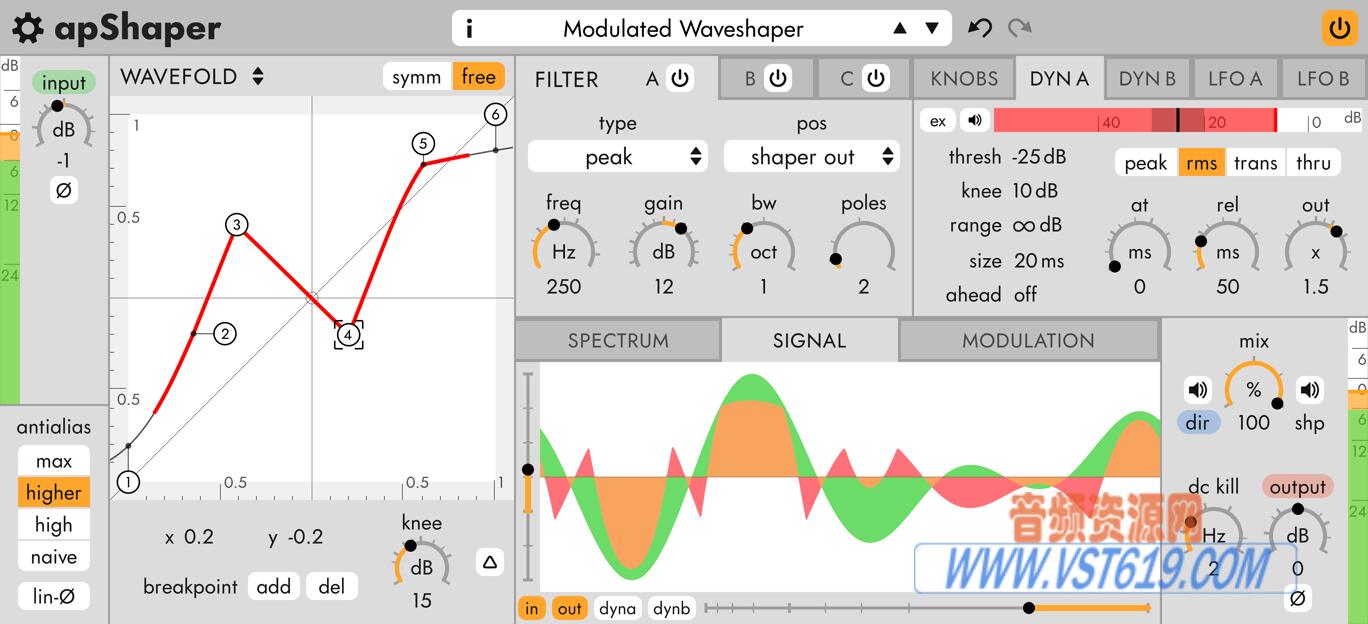Click the redo arrow icon
Image resolution: width=1368 pixels, height=624 pixels.
click(x=1019, y=28)
